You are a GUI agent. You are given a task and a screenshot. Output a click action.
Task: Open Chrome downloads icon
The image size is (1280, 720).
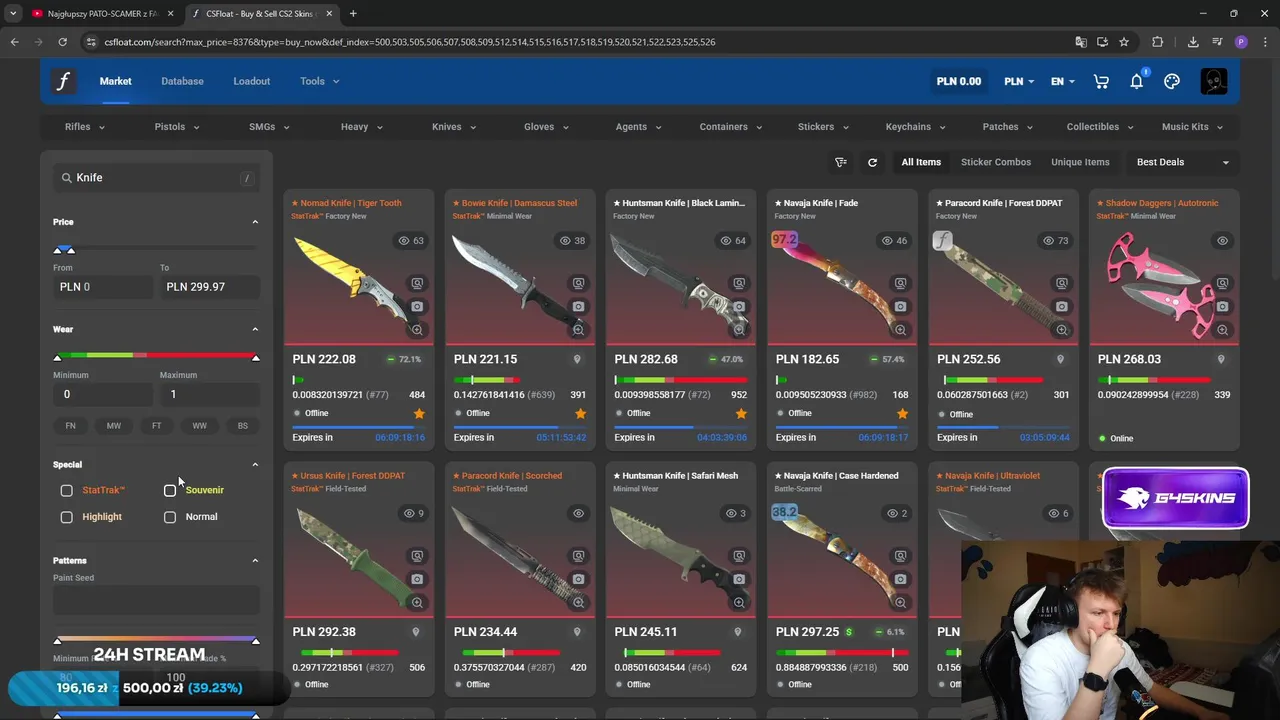1193,42
